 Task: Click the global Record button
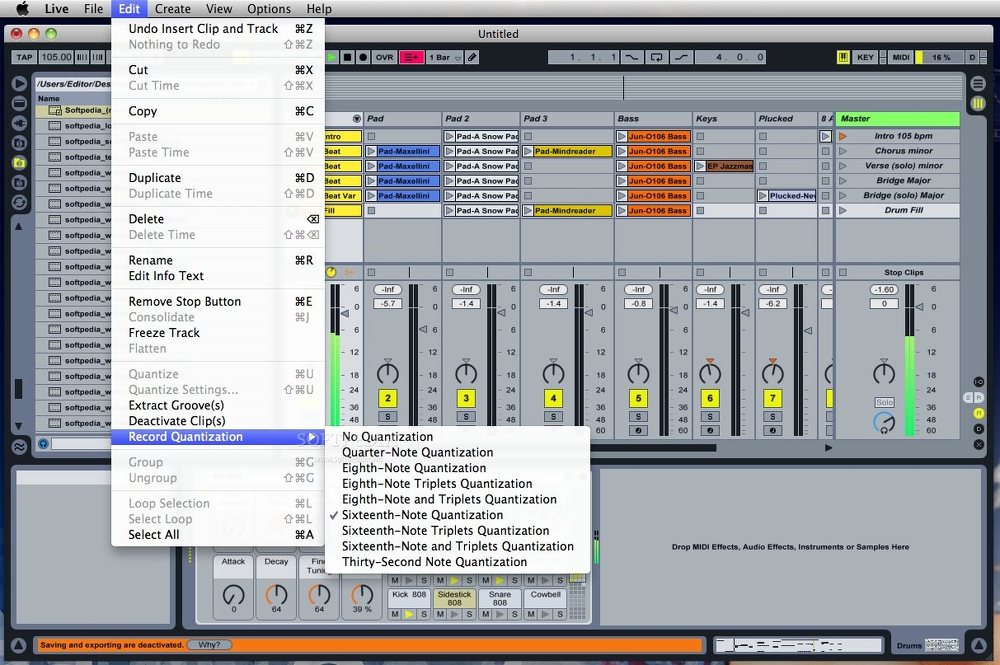(x=363, y=58)
